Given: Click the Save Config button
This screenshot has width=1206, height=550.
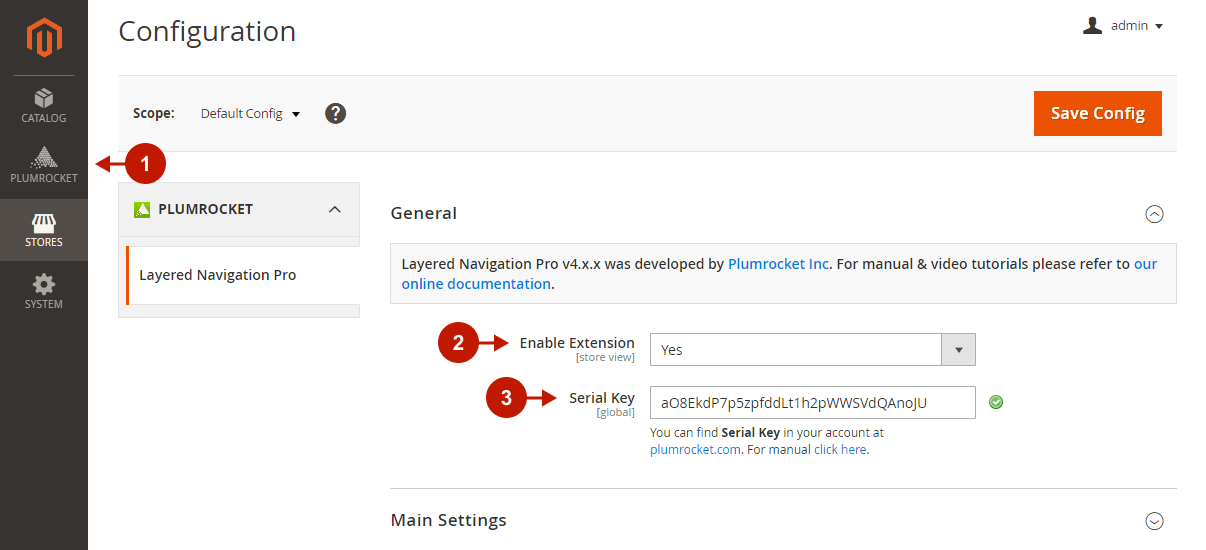Looking at the screenshot, I should [x=1097, y=113].
